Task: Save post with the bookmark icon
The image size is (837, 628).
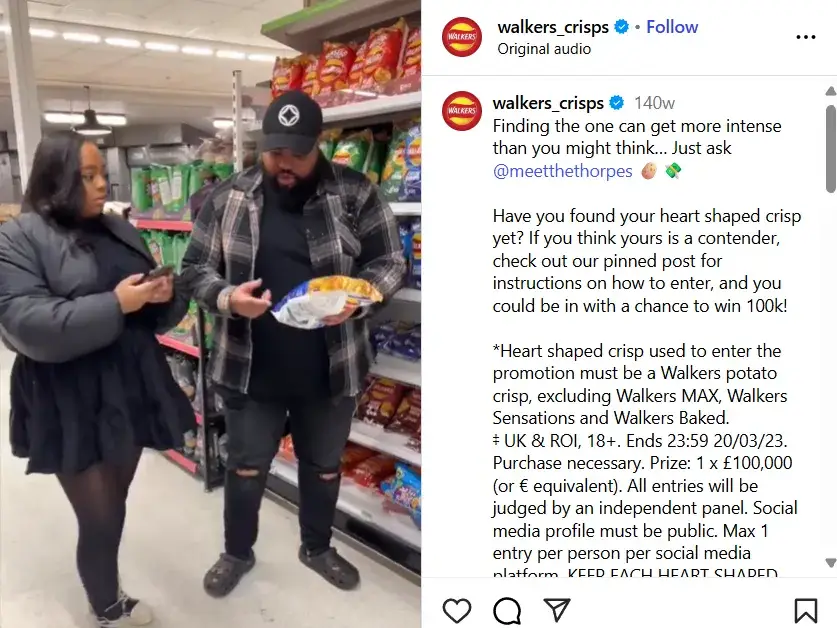Action: [806, 610]
